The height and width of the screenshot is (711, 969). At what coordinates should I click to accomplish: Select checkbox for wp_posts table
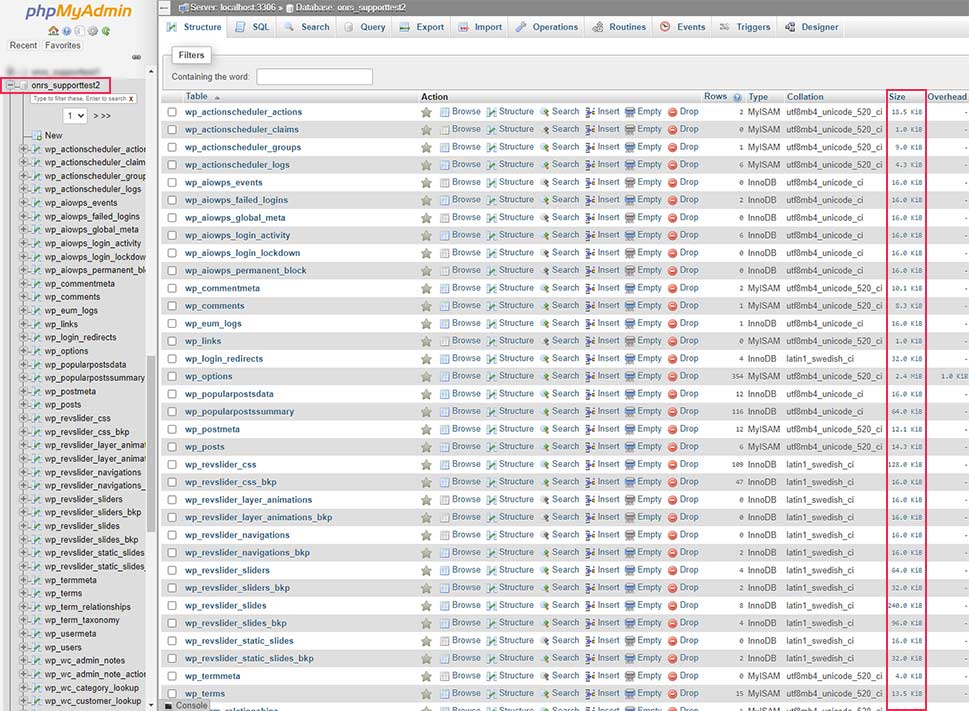[x=172, y=447]
